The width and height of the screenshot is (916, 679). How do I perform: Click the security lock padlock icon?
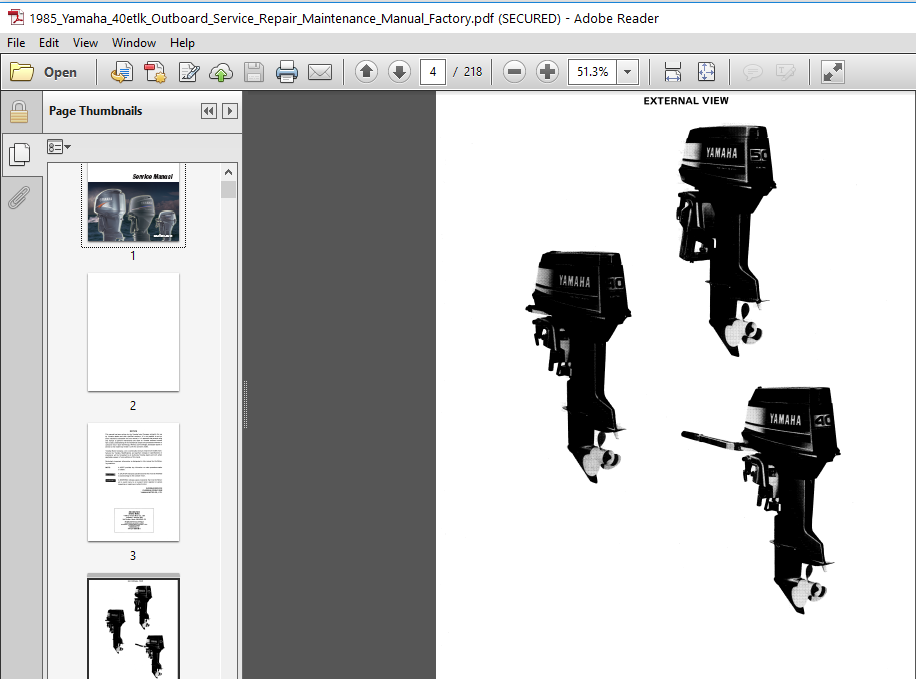tap(19, 112)
